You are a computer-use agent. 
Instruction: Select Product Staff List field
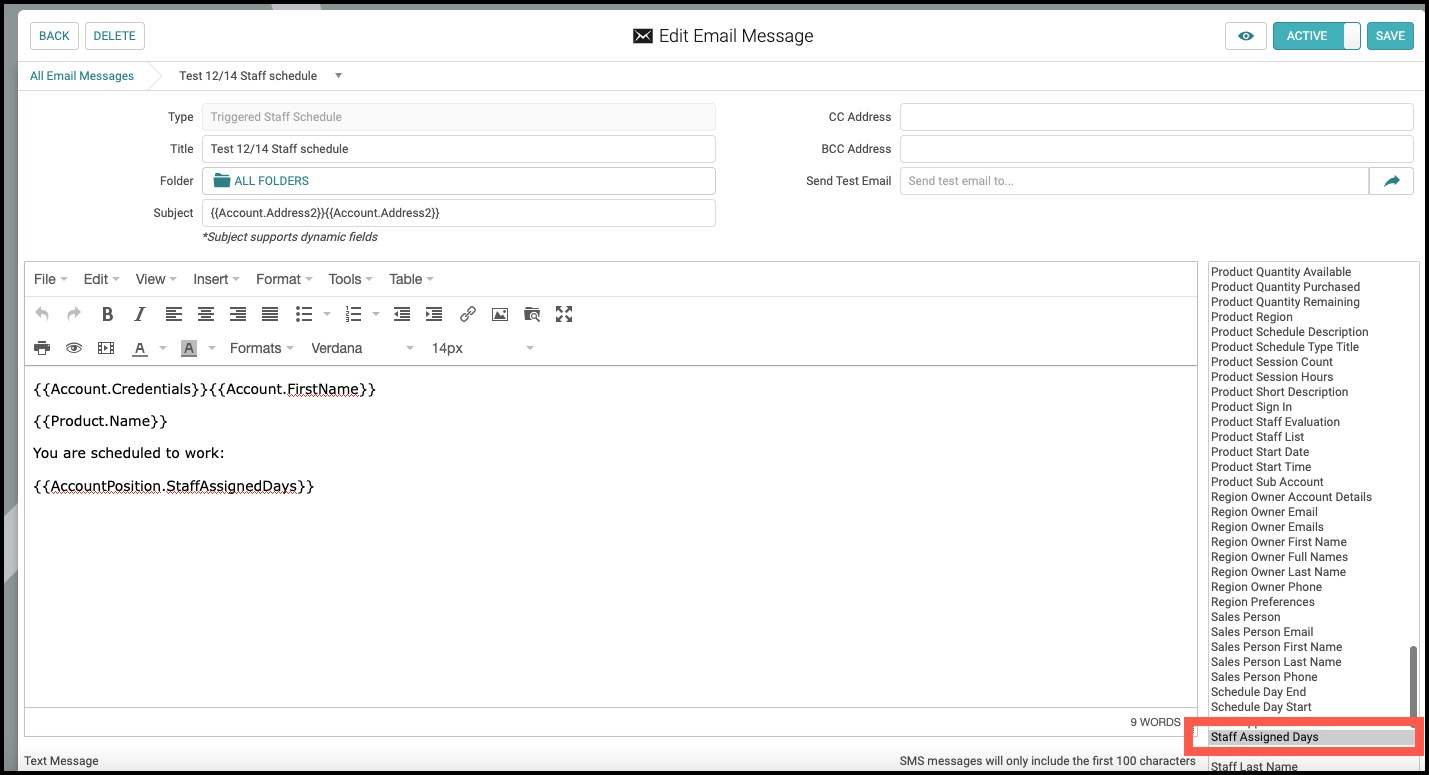click(x=1258, y=437)
